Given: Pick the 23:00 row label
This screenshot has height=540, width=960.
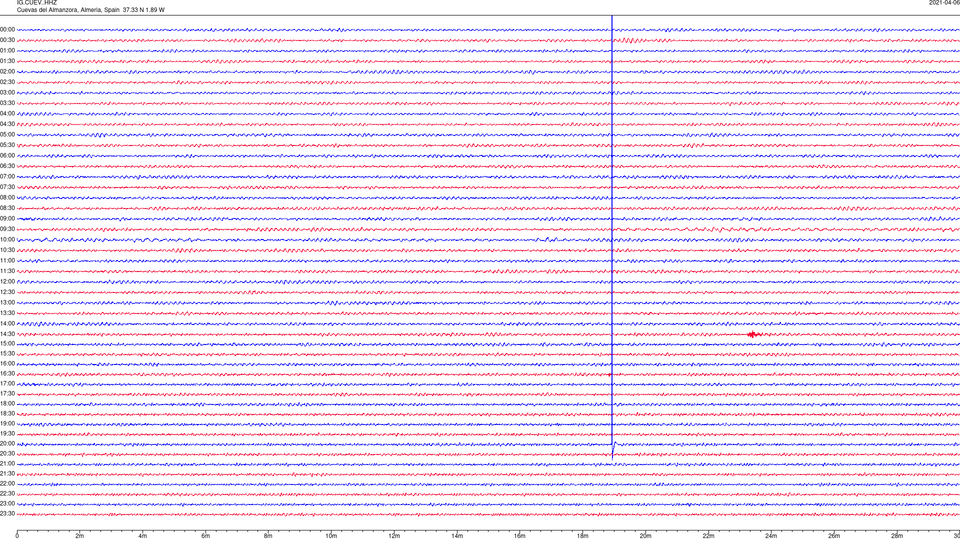Looking at the screenshot, I should click(7, 504).
